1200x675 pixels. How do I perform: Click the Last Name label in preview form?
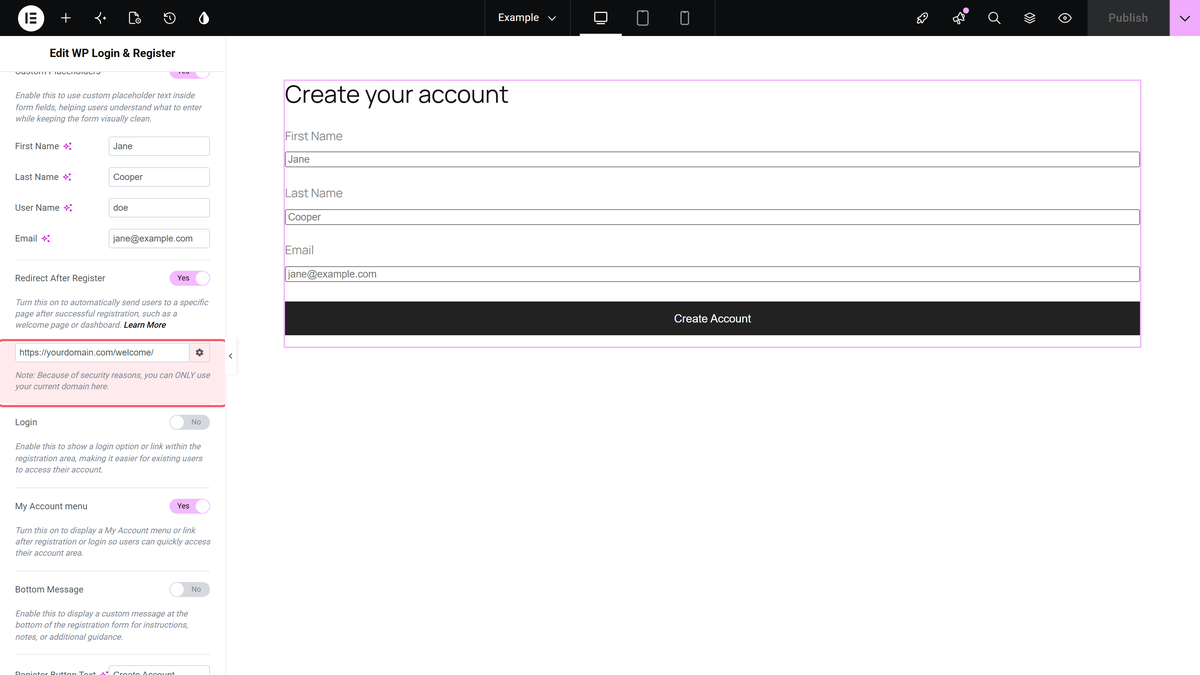(x=314, y=193)
